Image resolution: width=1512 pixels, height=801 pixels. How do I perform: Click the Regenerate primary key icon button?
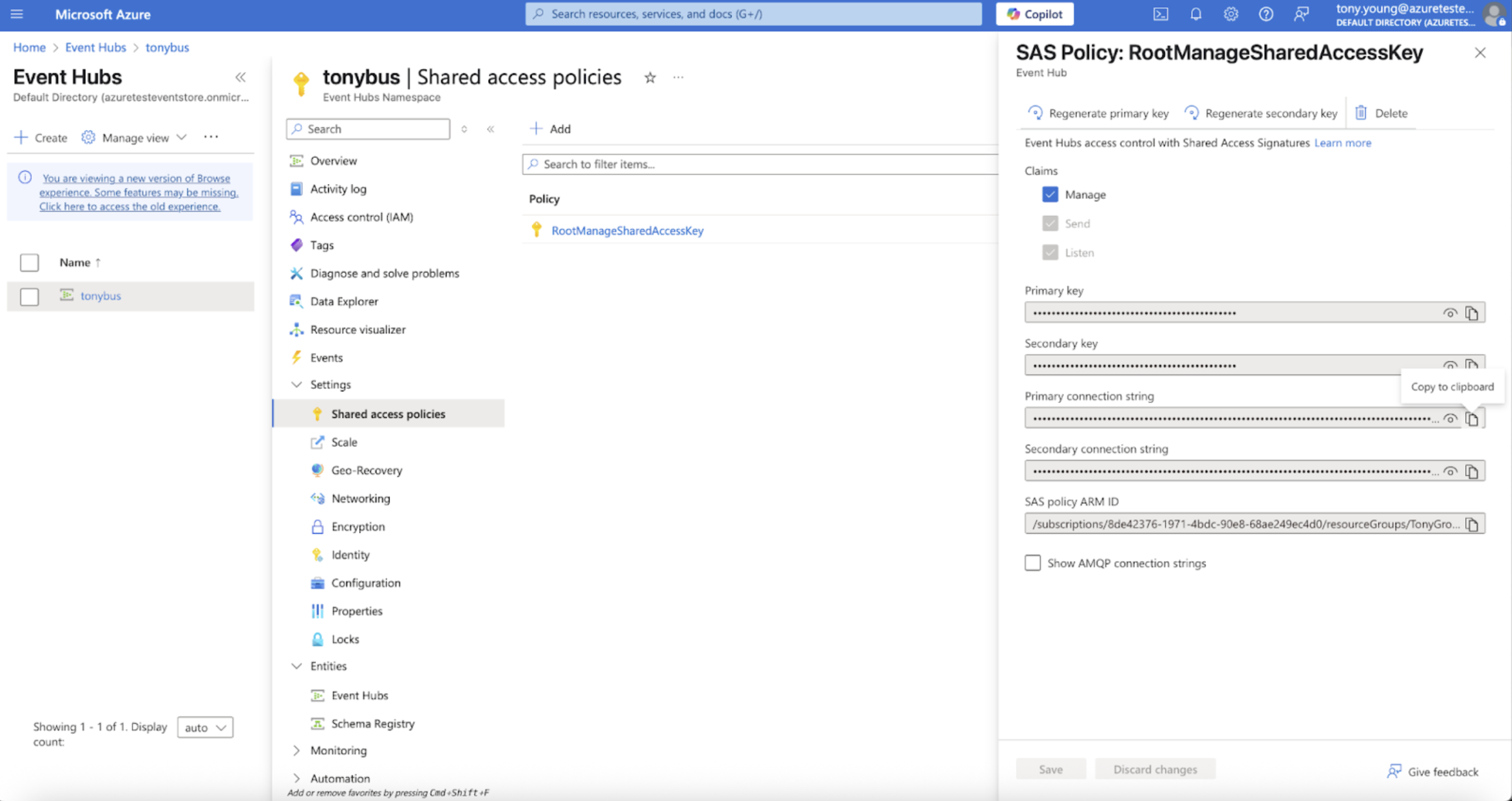(x=1035, y=113)
